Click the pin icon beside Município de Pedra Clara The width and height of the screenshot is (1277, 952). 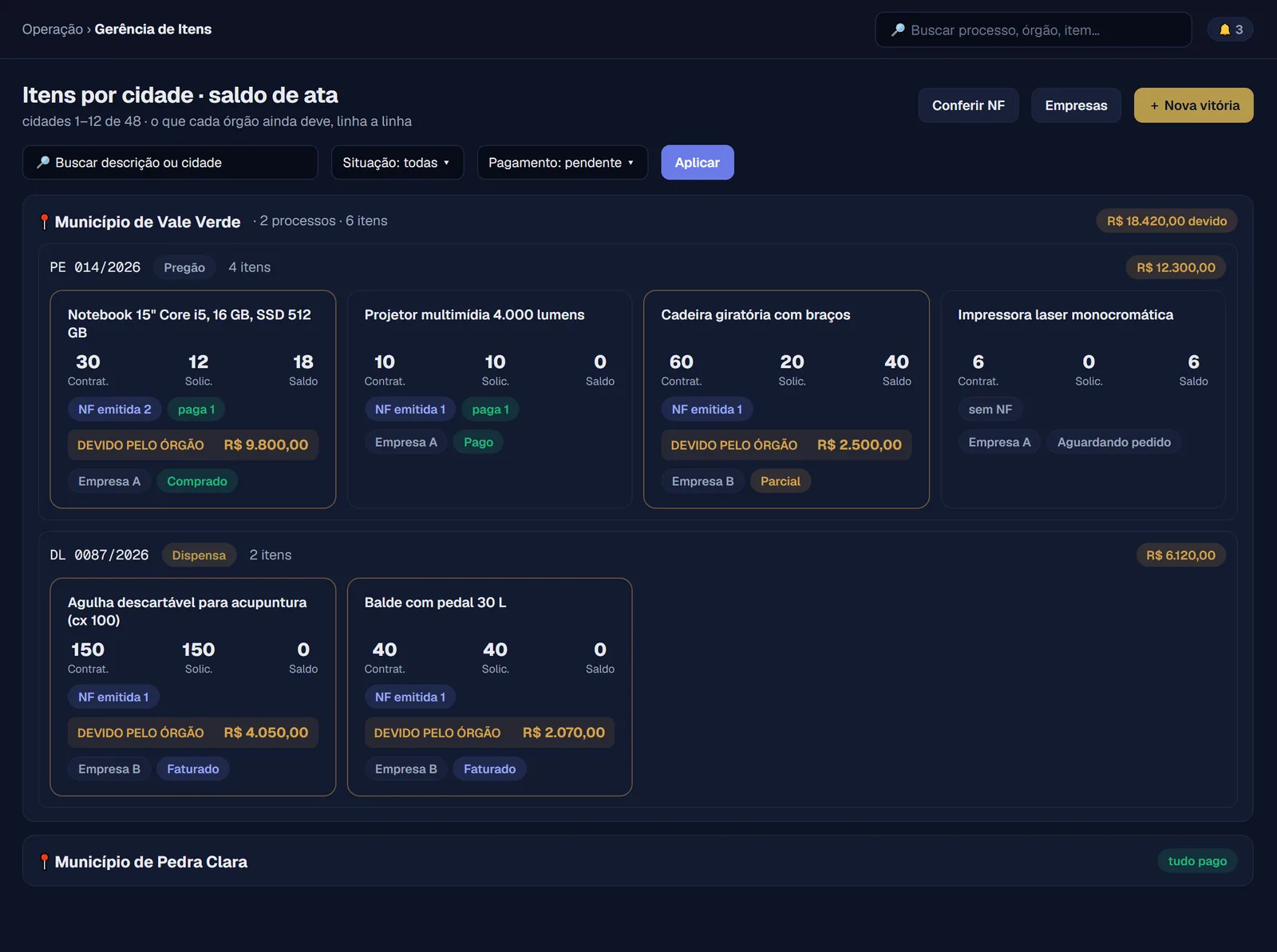click(x=45, y=862)
